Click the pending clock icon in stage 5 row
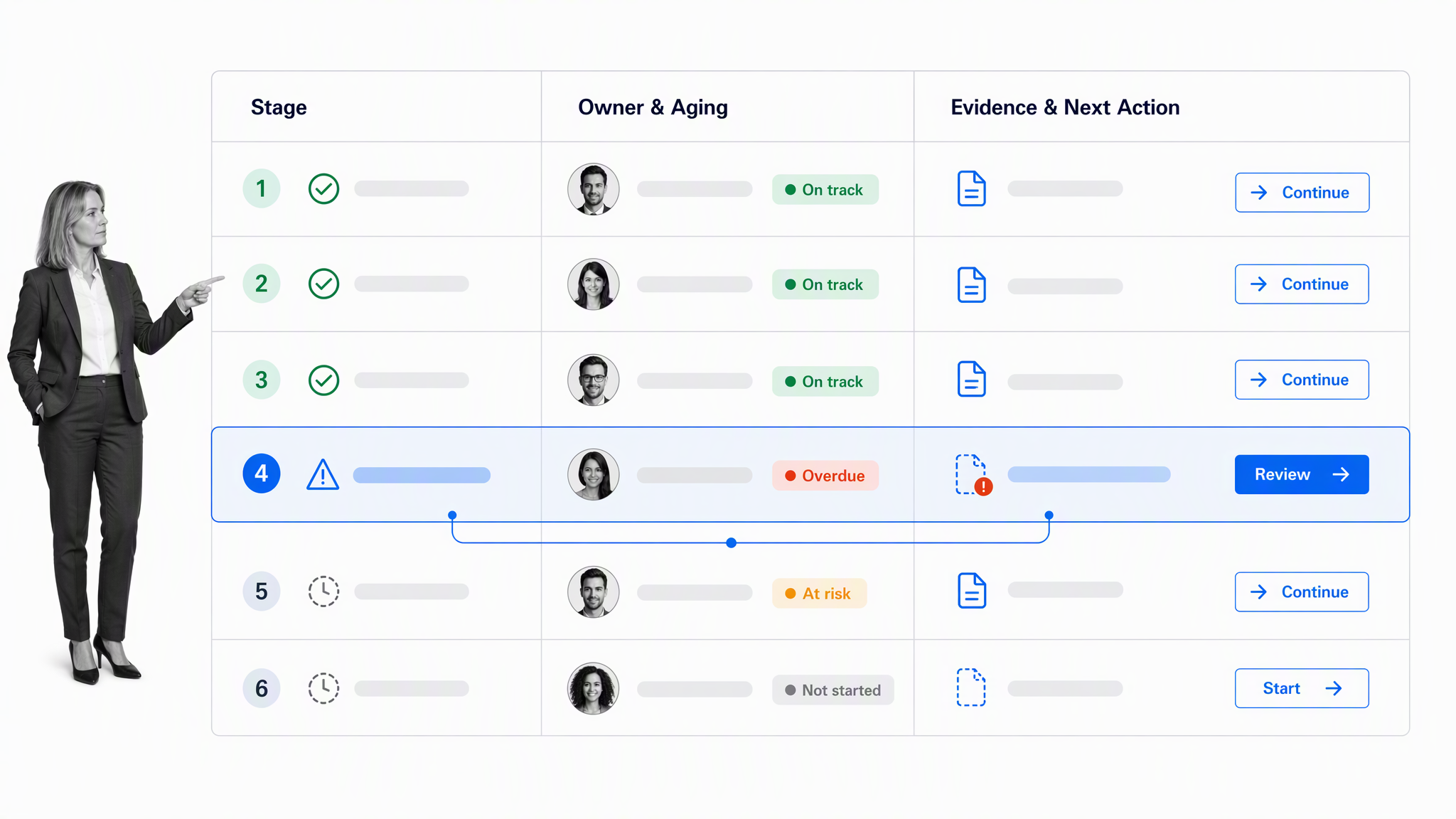This screenshot has width=1456, height=819. [323, 591]
